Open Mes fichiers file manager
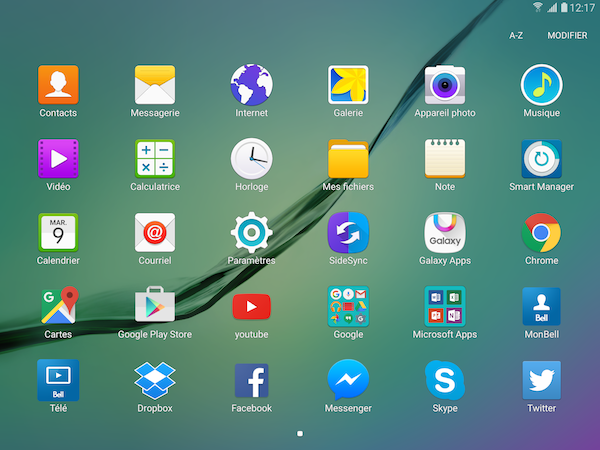Viewport: 600px width, 450px height. [x=348, y=158]
